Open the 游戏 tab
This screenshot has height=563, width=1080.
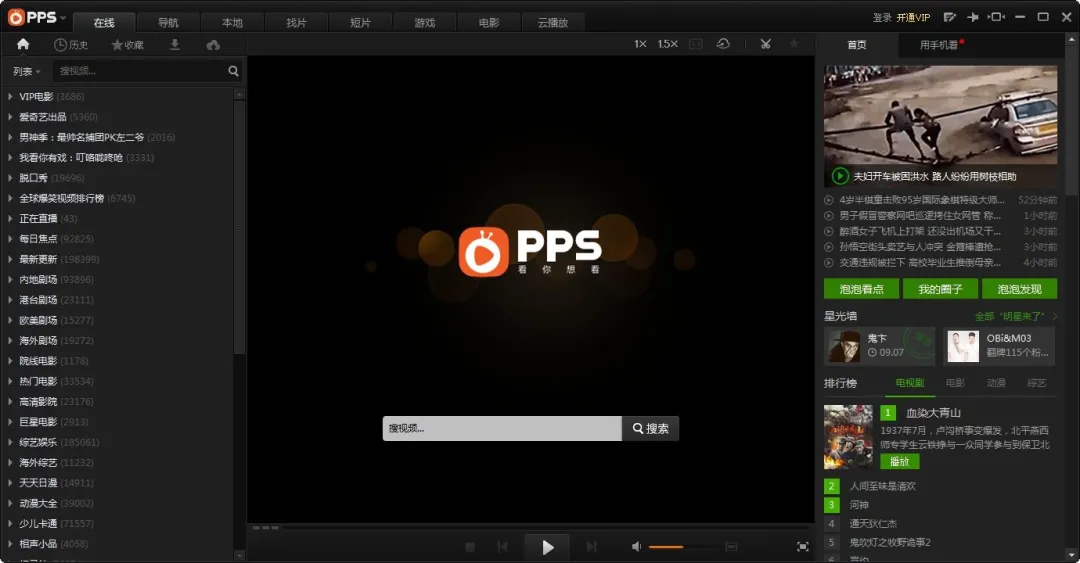pos(424,23)
